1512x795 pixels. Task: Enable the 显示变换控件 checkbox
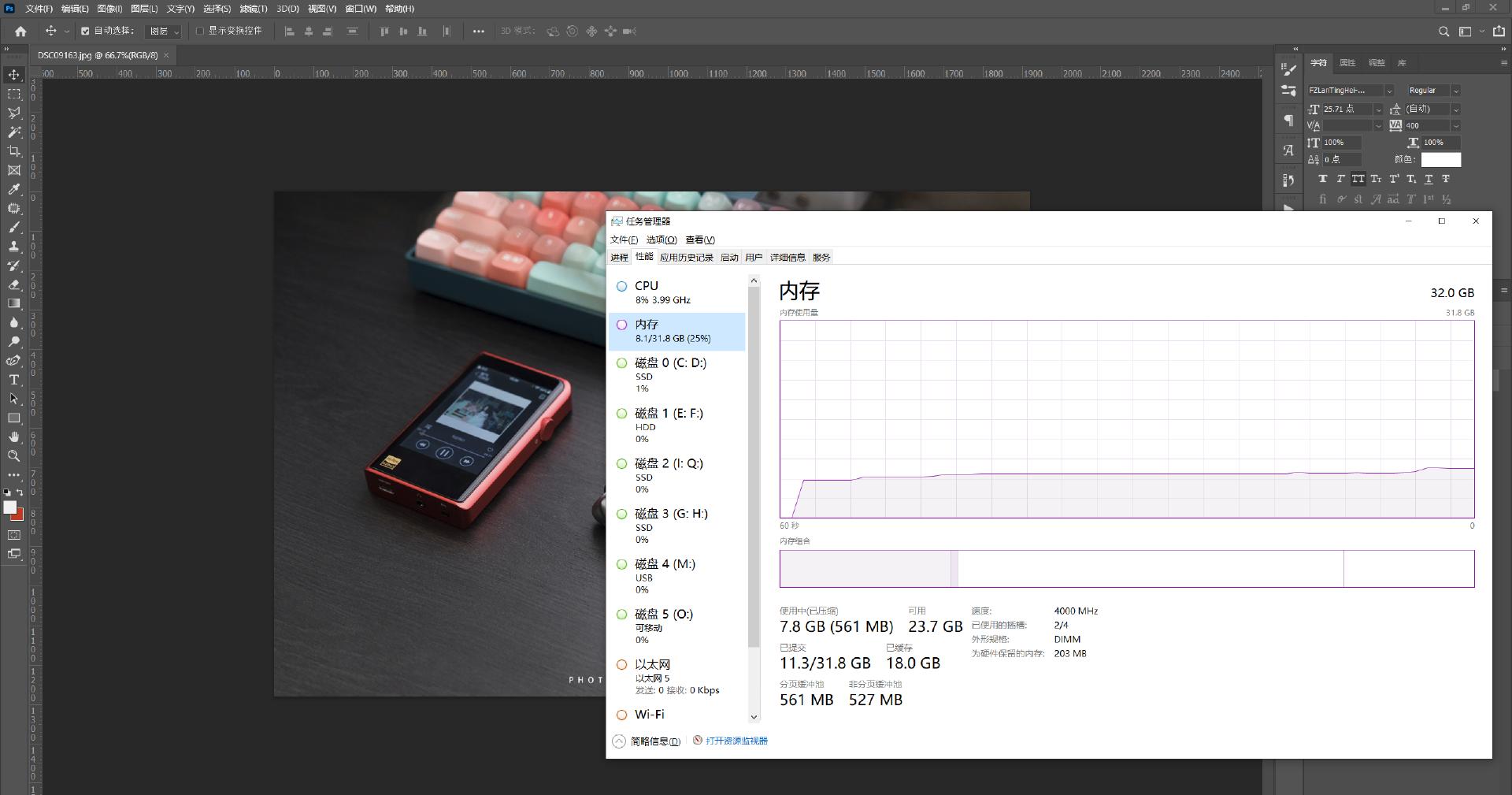199,32
